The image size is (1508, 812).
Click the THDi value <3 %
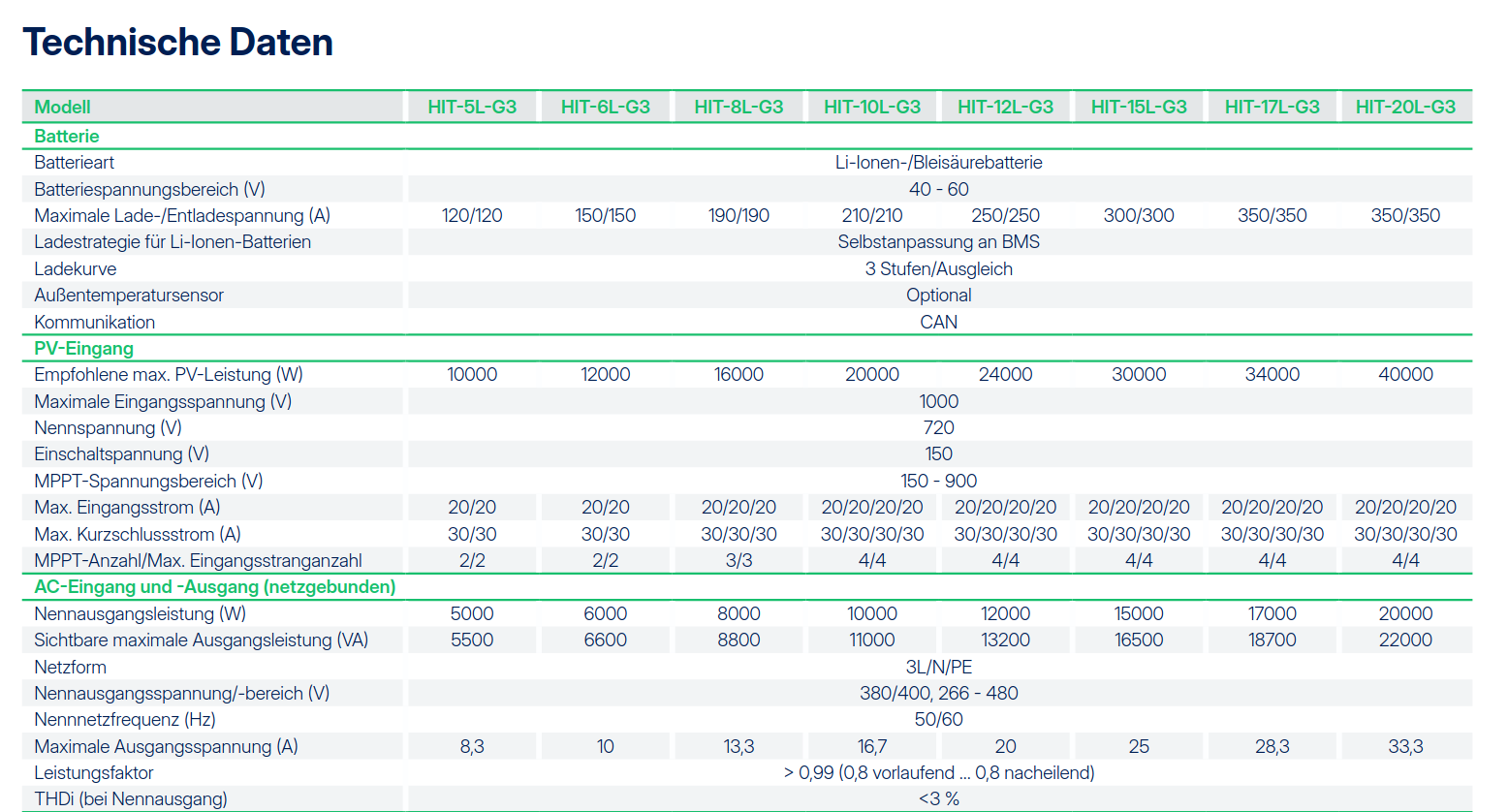pos(938,799)
